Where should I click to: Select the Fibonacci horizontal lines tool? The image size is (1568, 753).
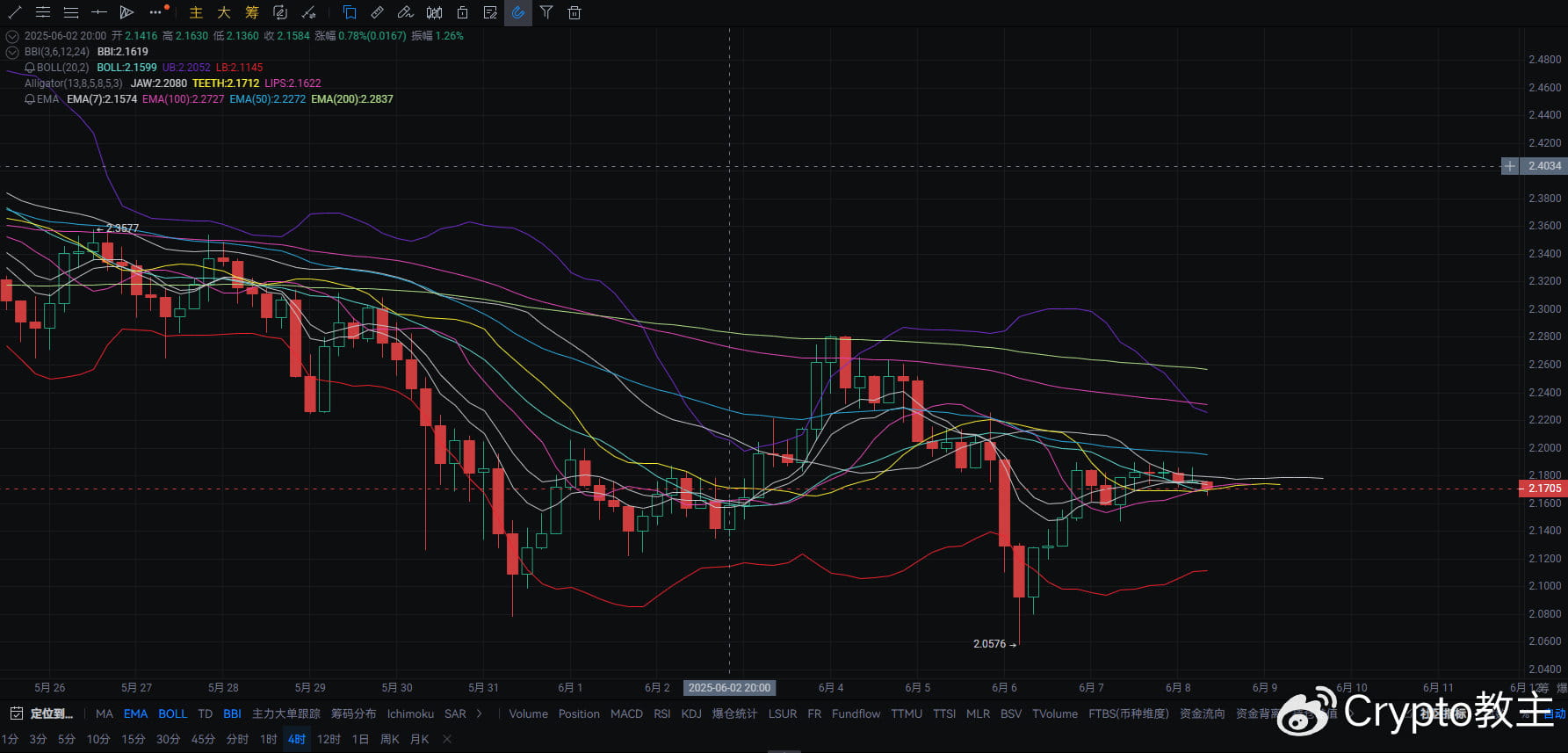pos(71,12)
